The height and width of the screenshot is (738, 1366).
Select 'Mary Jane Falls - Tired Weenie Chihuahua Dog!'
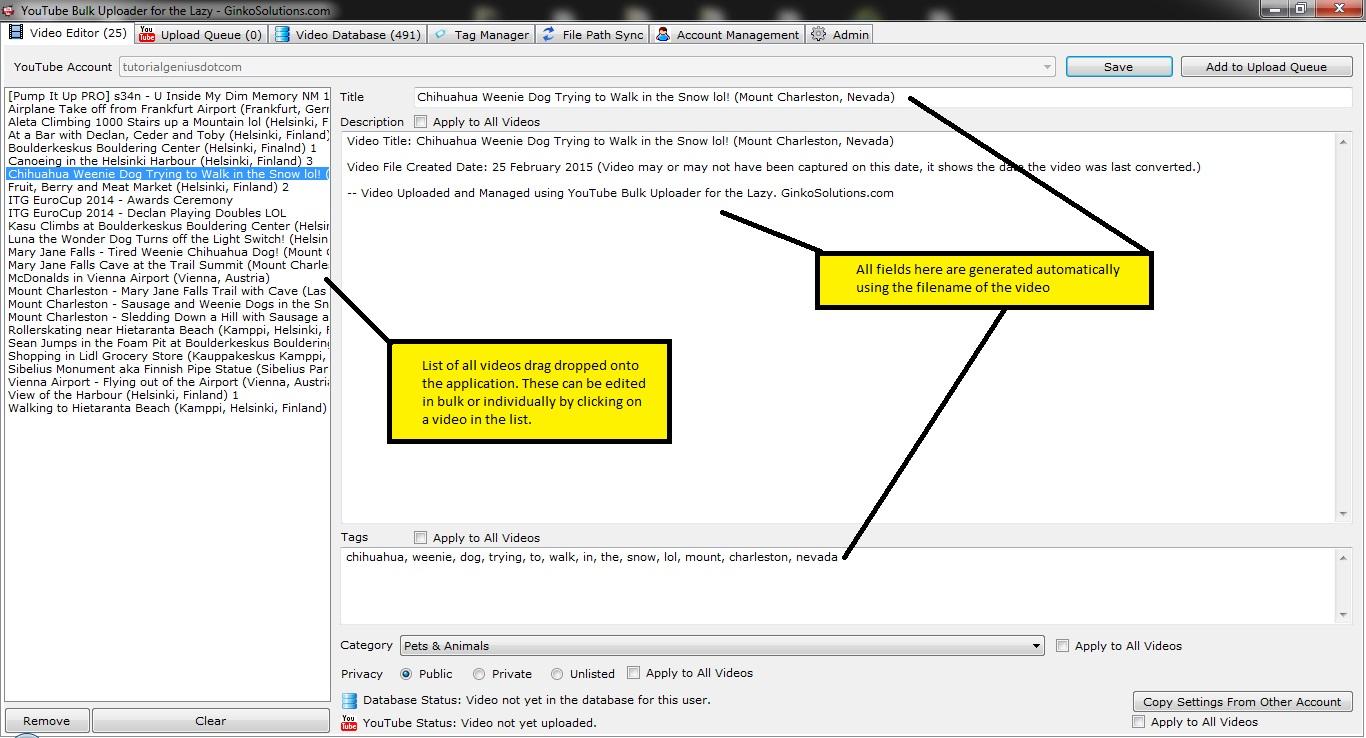click(168, 252)
